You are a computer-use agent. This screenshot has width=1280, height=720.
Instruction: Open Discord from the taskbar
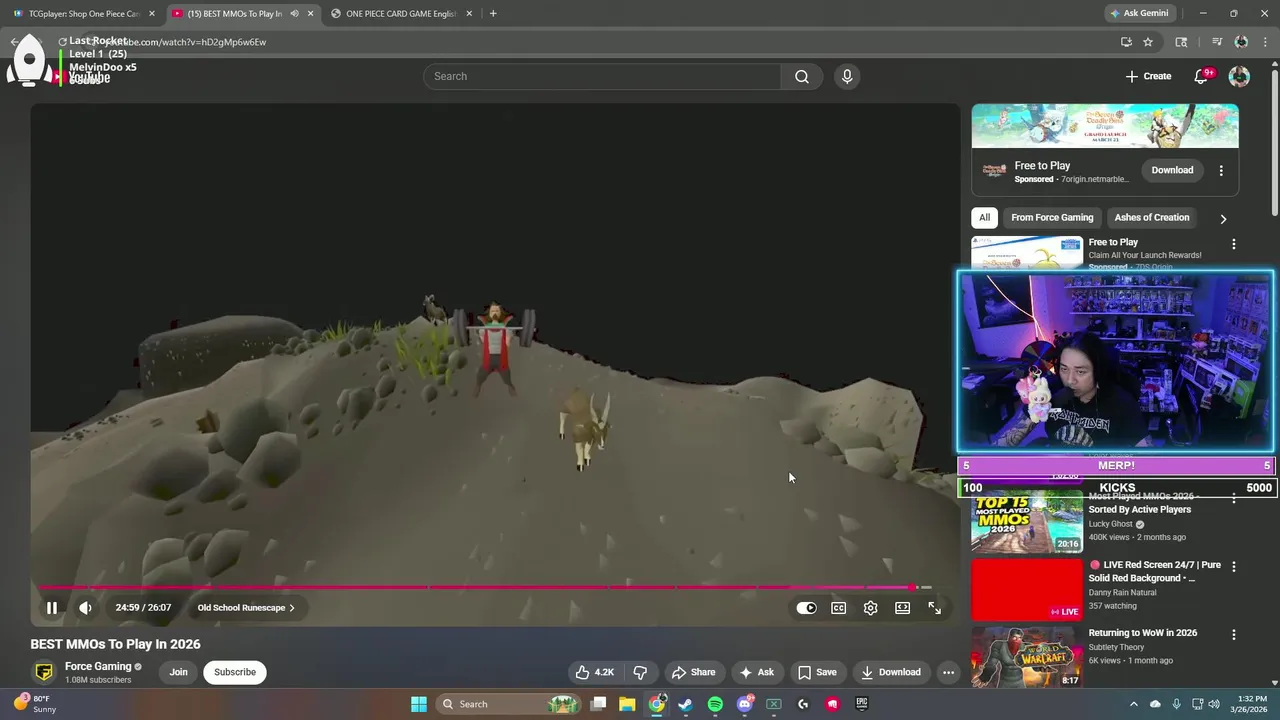(x=744, y=704)
